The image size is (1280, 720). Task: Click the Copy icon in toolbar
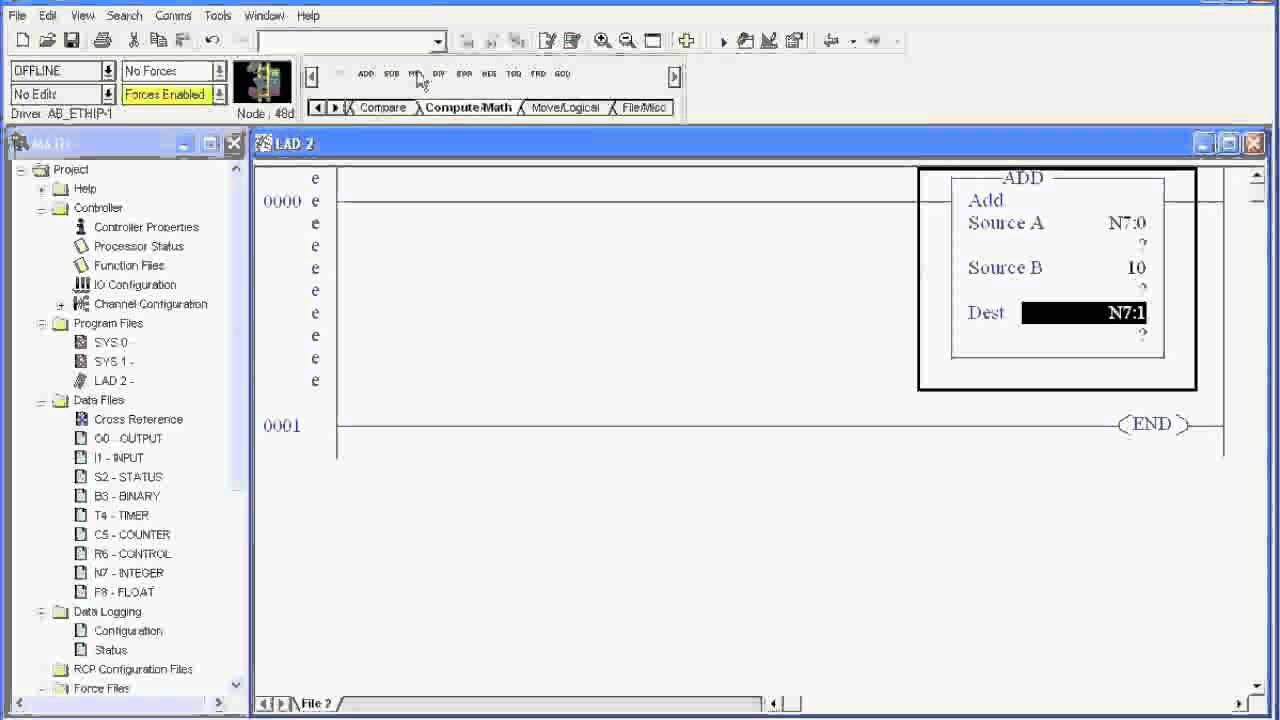click(158, 41)
